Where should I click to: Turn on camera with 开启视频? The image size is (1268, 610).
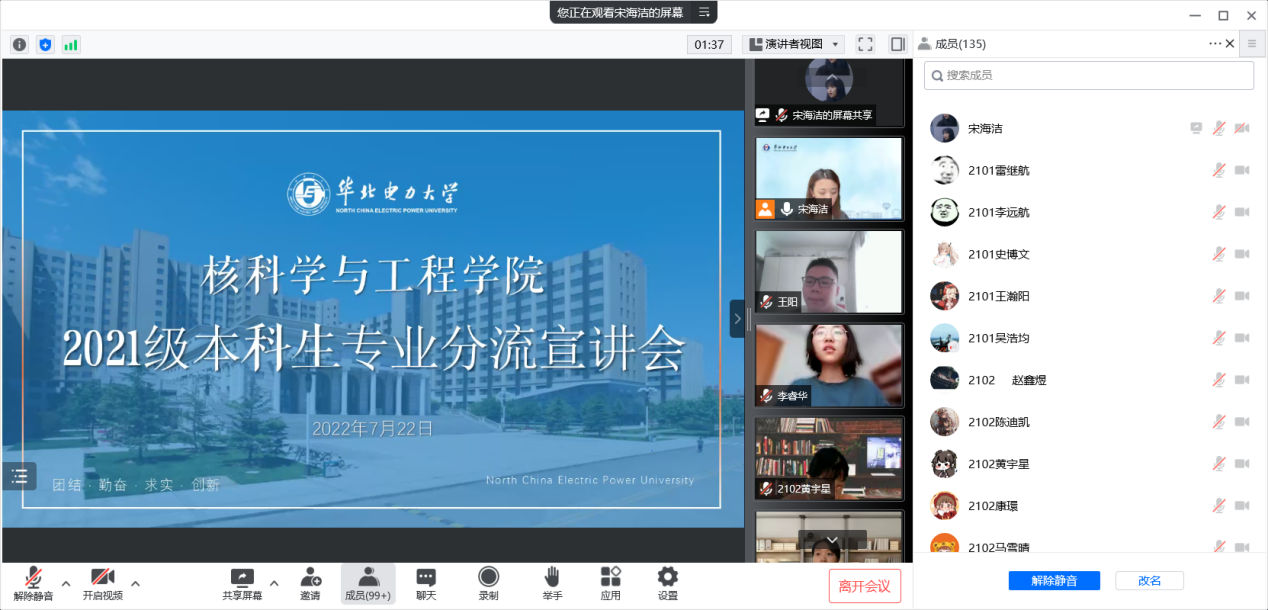pos(102,583)
